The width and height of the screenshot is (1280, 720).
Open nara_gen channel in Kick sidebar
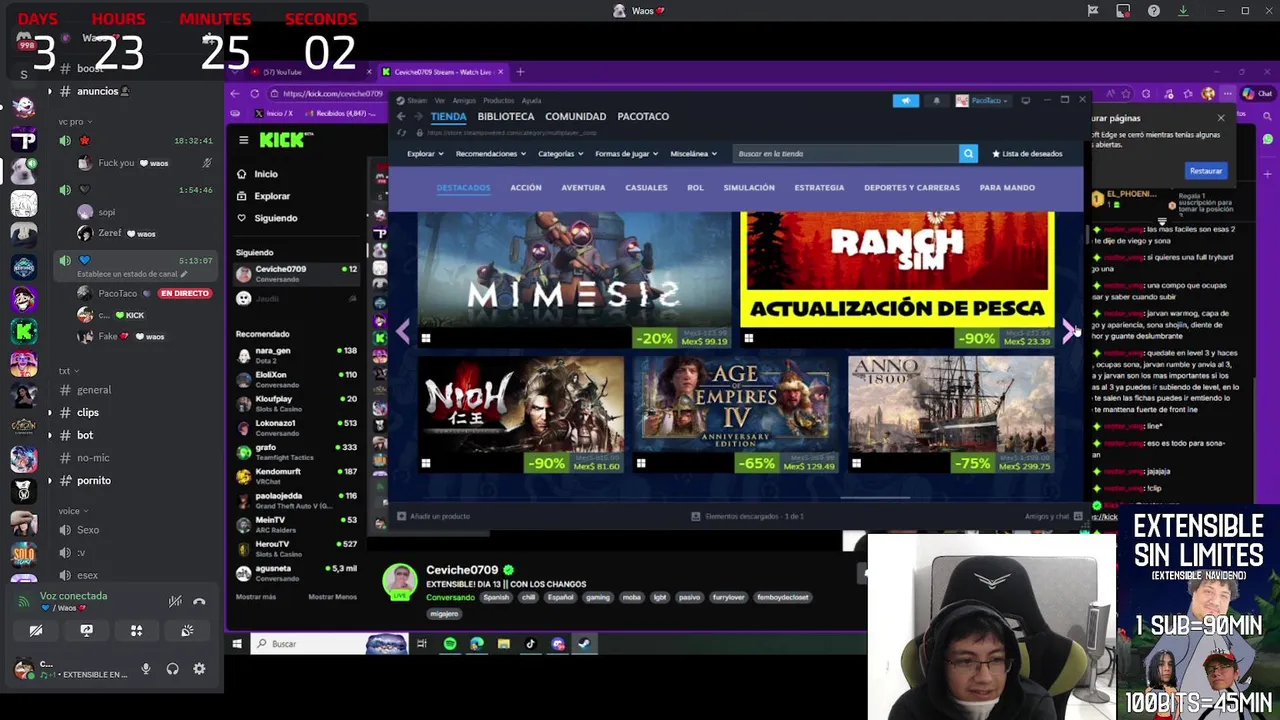296,355
